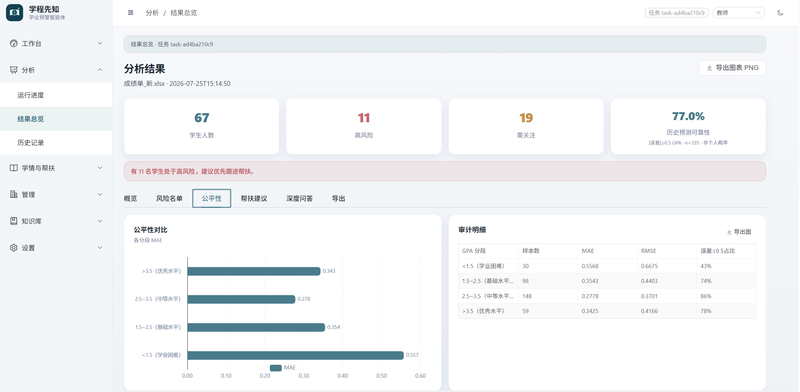Click the 77.0% 历史预测可靠性 card
This screenshot has width=800, height=392.
click(688, 126)
